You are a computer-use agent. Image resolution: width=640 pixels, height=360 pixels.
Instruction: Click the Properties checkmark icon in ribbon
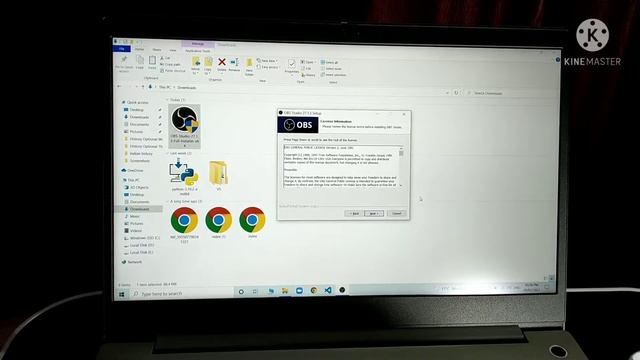point(291,66)
